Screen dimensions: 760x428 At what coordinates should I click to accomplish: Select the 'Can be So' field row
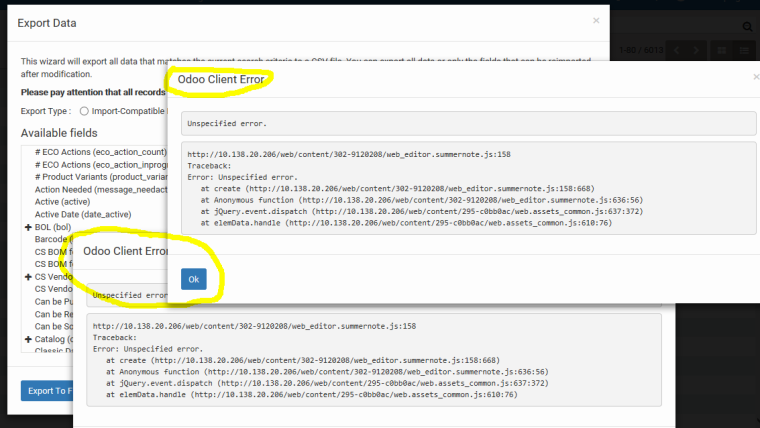pos(54,326)
